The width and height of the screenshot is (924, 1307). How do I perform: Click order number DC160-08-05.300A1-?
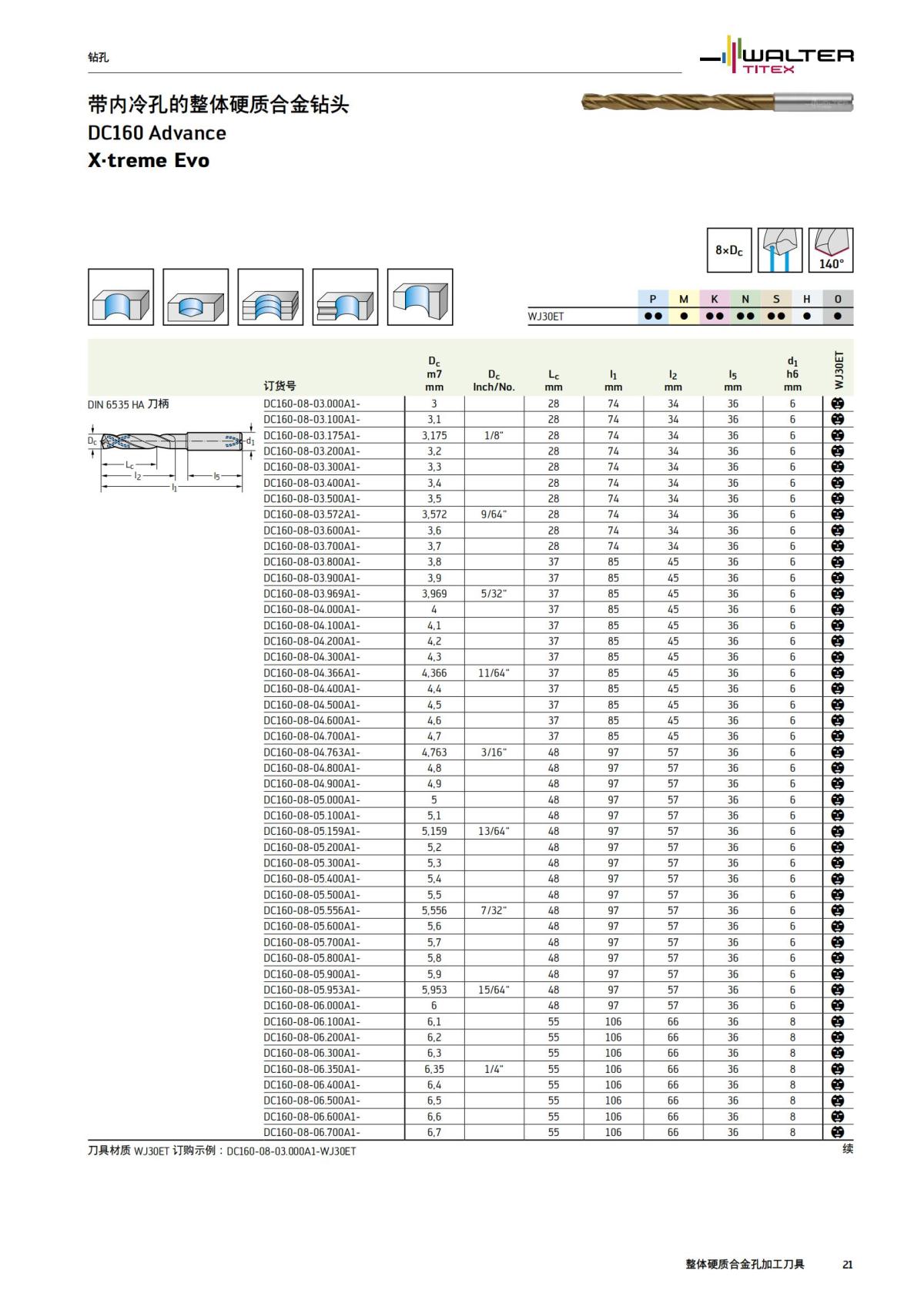pos(312,863)
